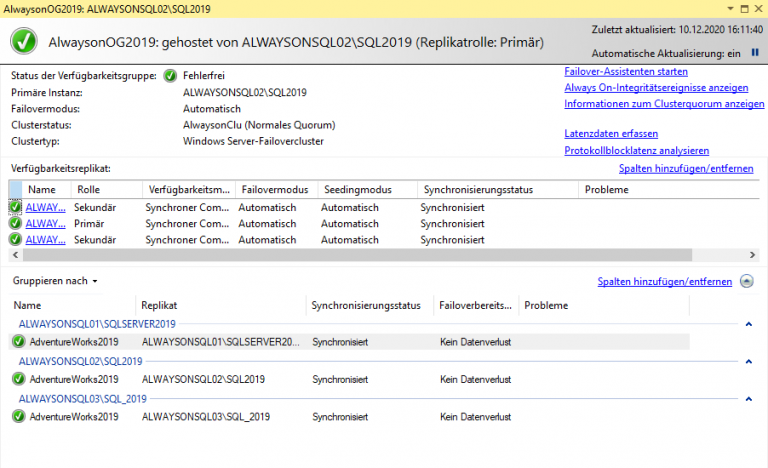Click Protokollblocklatenz analysieren link
768x468 pixels.
coord(637,150)
